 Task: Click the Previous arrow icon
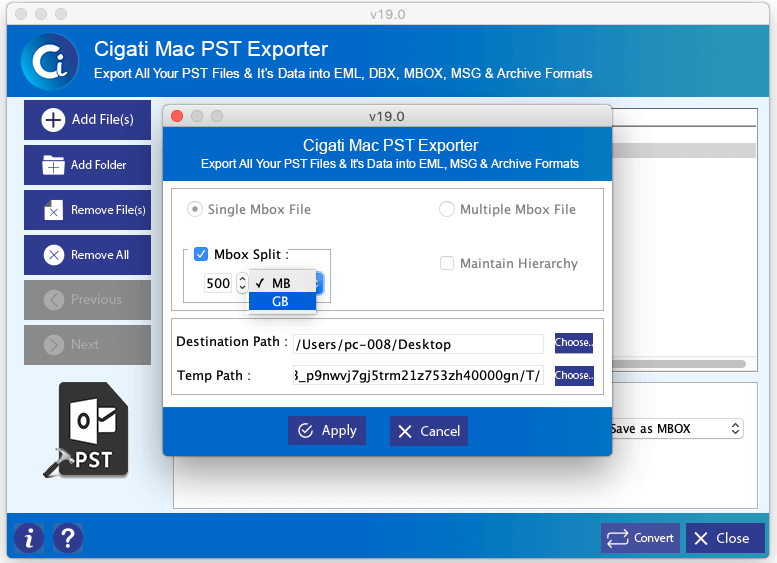tap(54, 300)
